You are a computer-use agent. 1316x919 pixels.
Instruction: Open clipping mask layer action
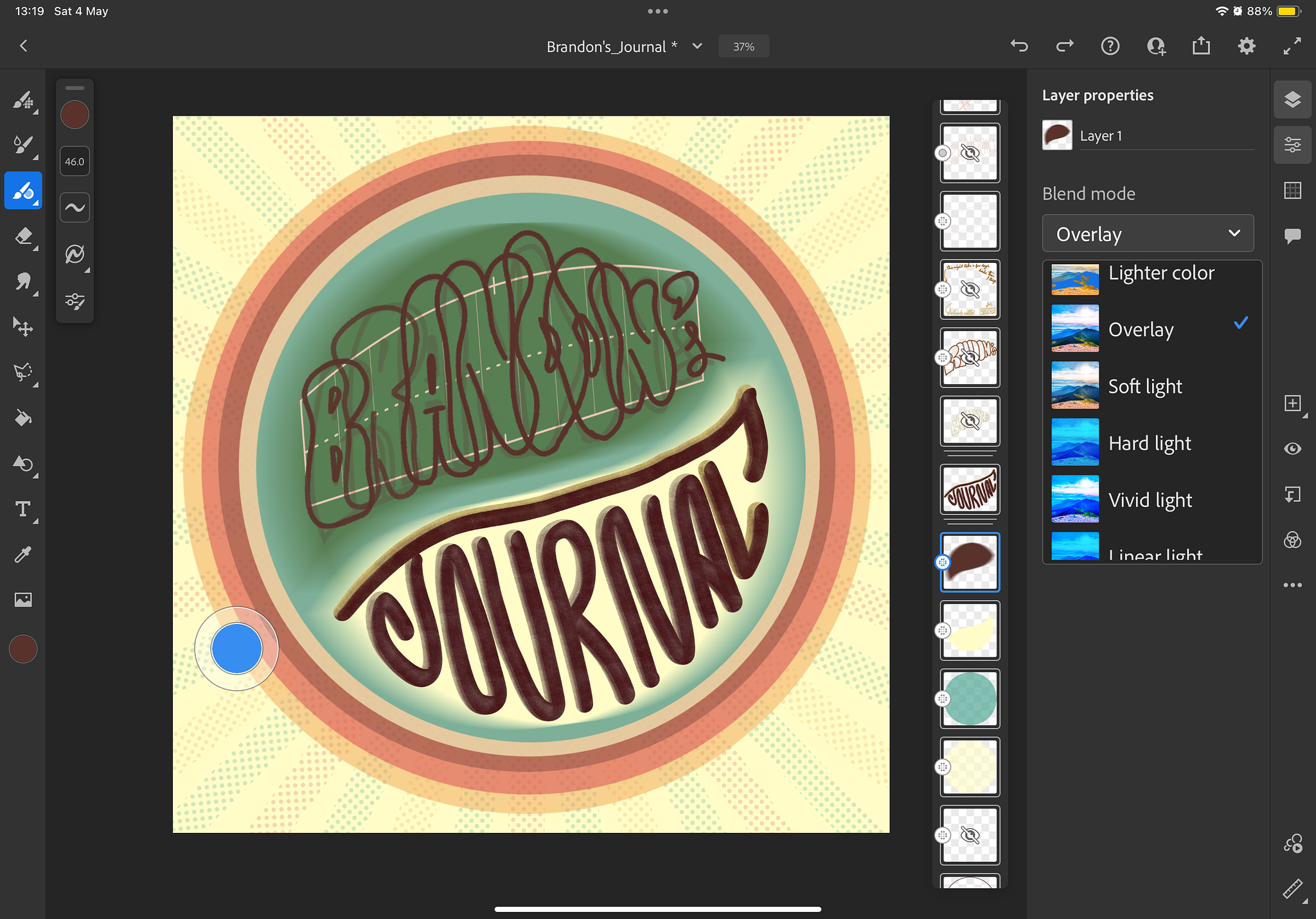click(1292, 494)
